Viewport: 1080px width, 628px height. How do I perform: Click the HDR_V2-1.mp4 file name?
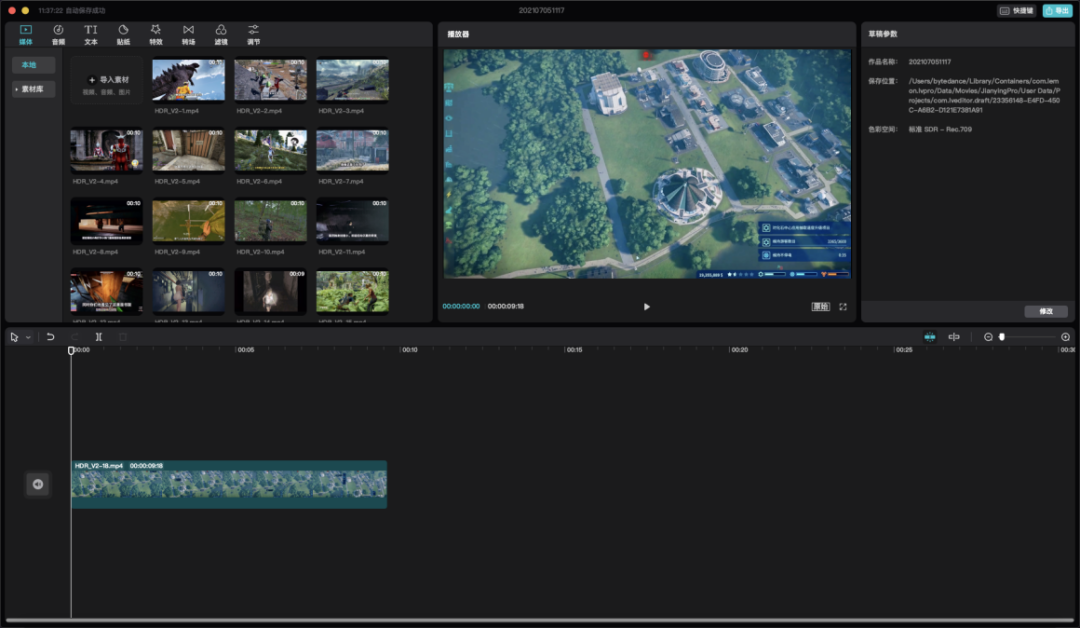click(176, 111)
